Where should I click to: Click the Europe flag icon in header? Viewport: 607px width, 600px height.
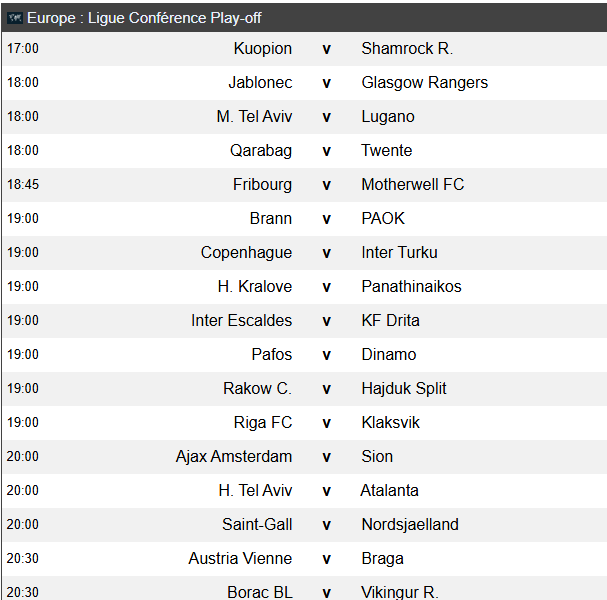click(x=15, y=18)
